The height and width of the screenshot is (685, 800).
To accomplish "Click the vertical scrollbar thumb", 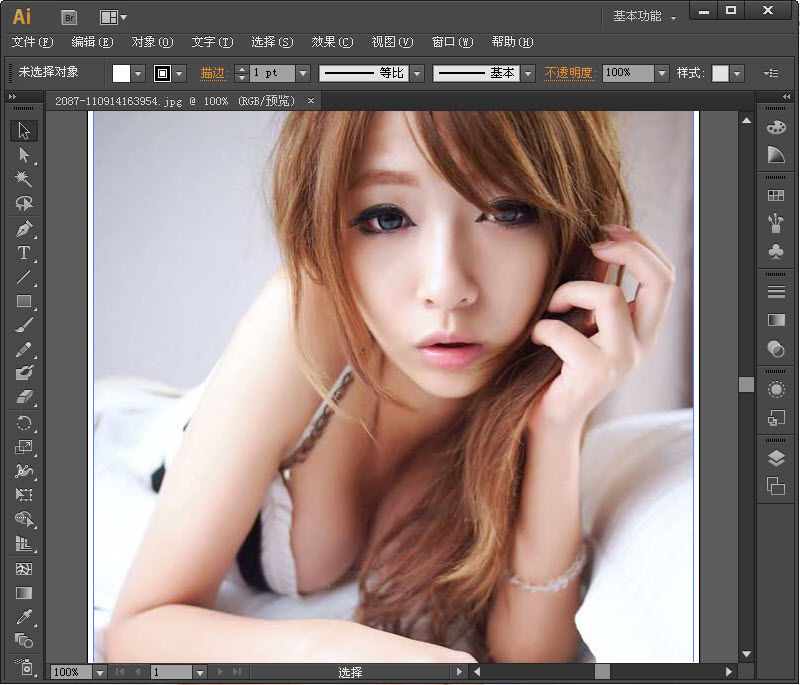I will (746, 383).
